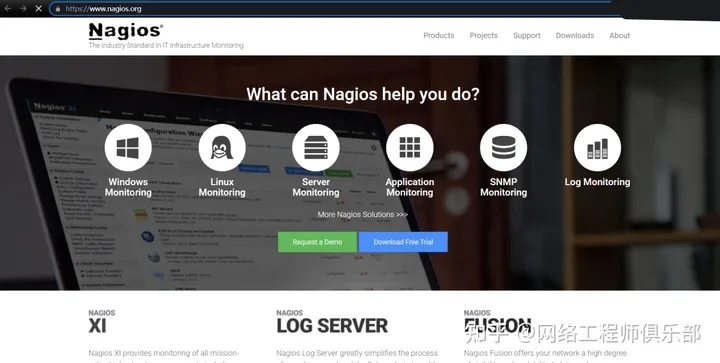Click the padlock icon in address bar
Image resolution: width=720 pixels, height=363 pixels.
pos(58,9)
